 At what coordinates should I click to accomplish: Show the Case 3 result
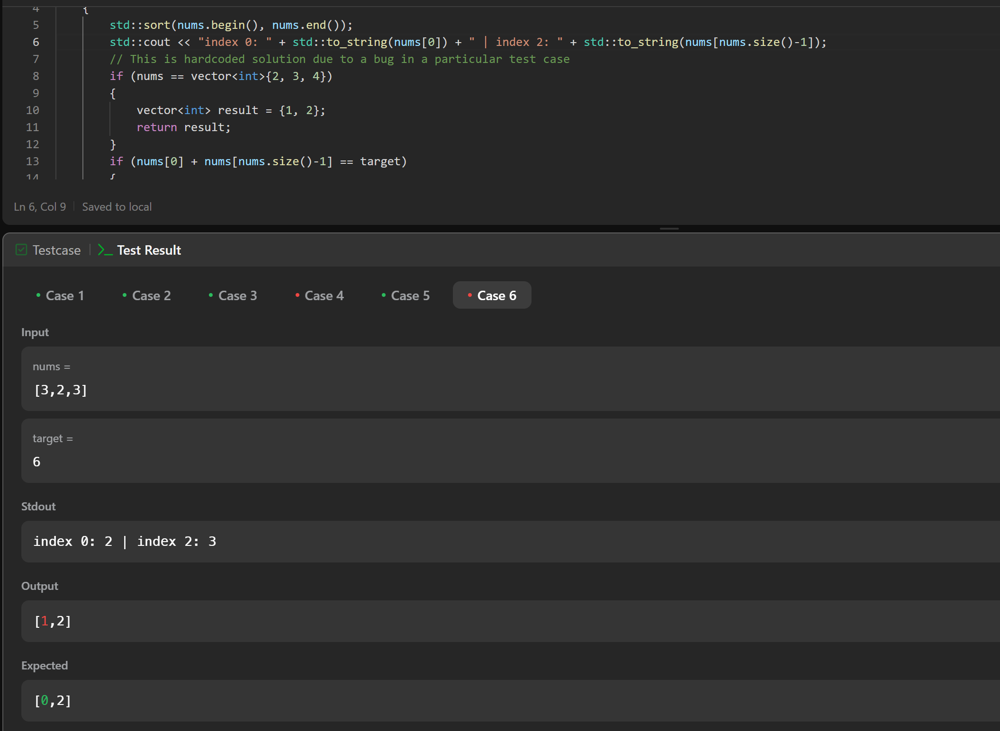(232, 295)
